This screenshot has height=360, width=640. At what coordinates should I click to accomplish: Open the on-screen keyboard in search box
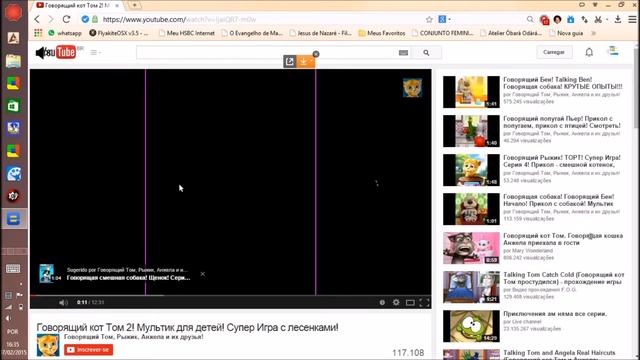point(403,52)
